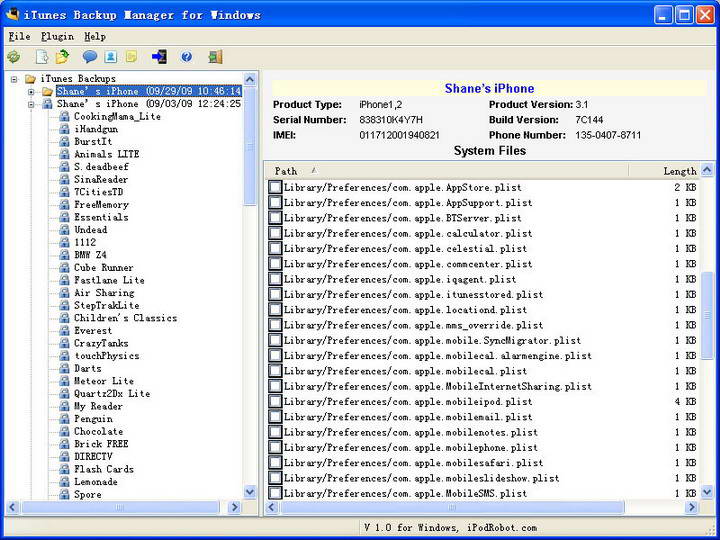Click the backup tree vertical scrollbar thumb
The image size is (720, 540).
click(x=250, y=146)
